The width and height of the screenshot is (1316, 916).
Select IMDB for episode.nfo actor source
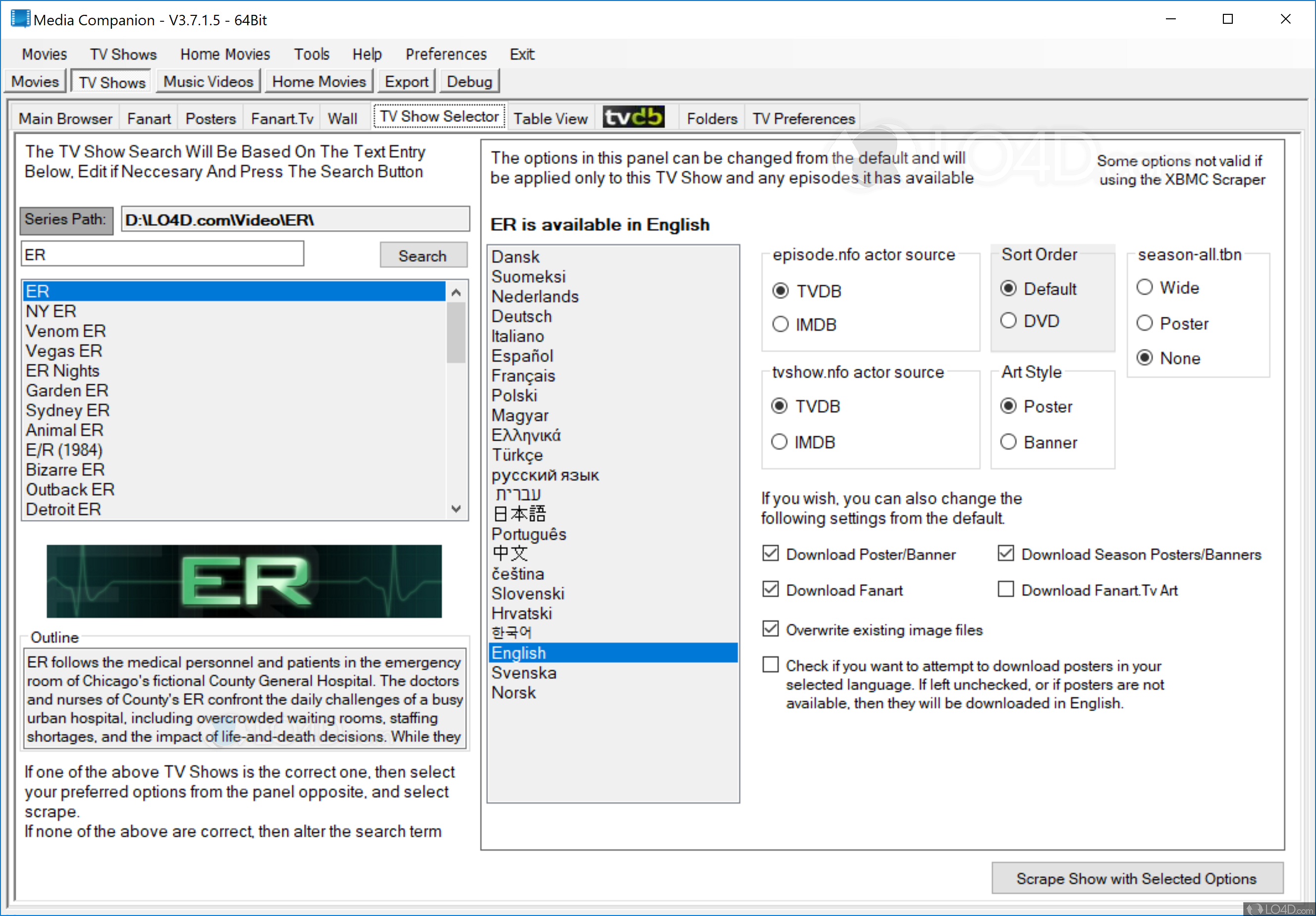click(x=780, y=324)
